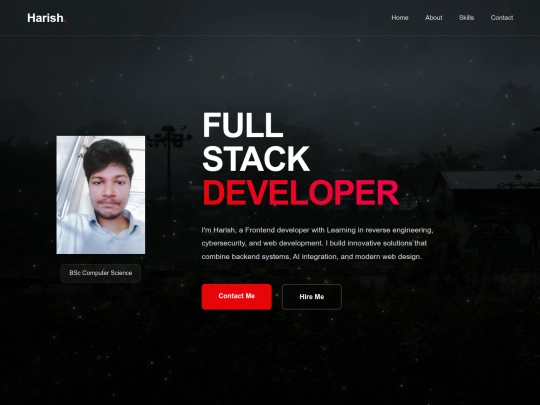Select the BSc Computer Science badge
540x405 pixels.
101,273
